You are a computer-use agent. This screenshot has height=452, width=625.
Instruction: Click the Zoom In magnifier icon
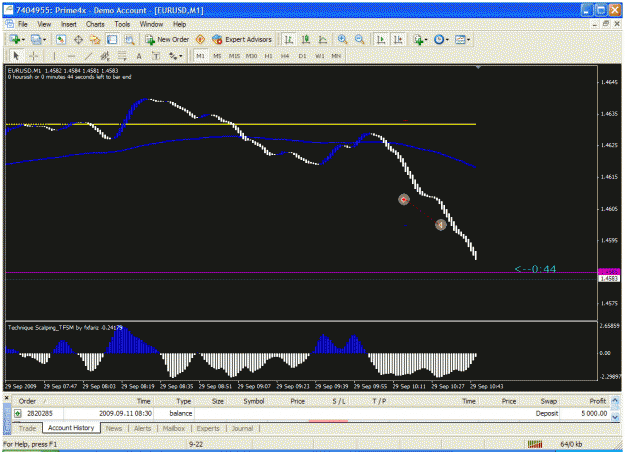[x=342, y=39]
